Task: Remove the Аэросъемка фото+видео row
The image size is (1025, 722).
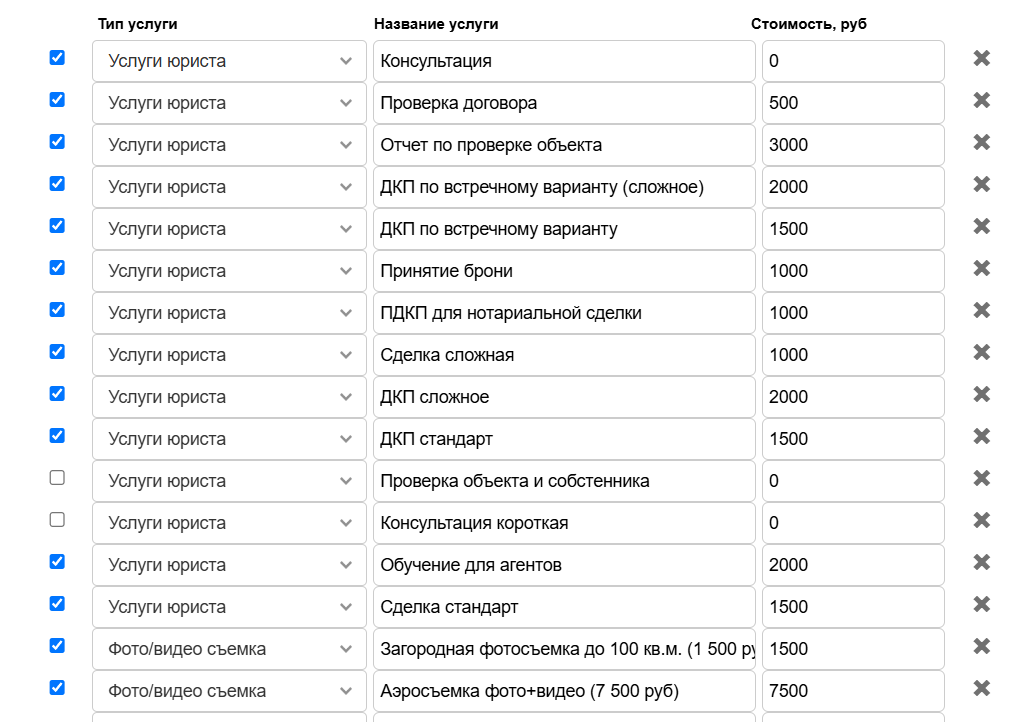Action: click(x=981, y=689)
